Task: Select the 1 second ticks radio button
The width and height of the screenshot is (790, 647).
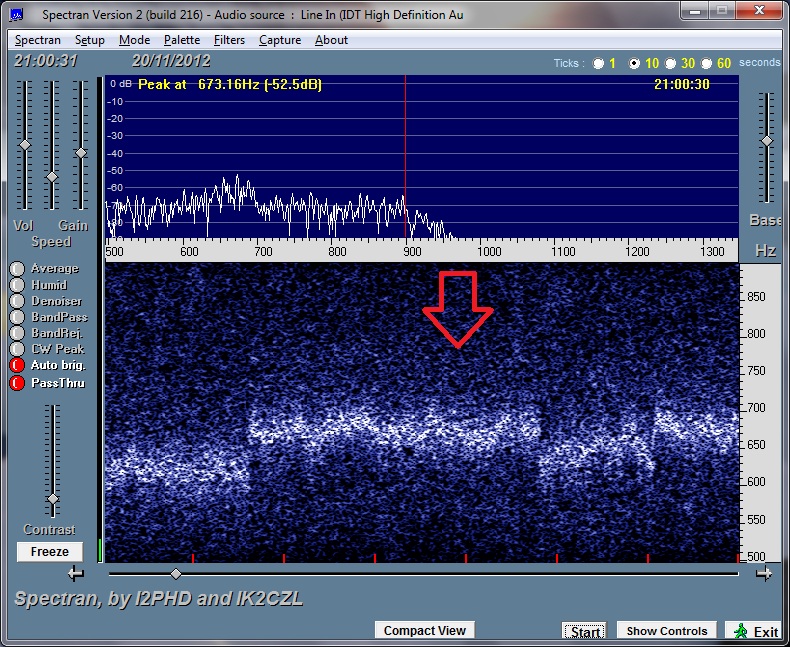Action: (x=599, y=63)
